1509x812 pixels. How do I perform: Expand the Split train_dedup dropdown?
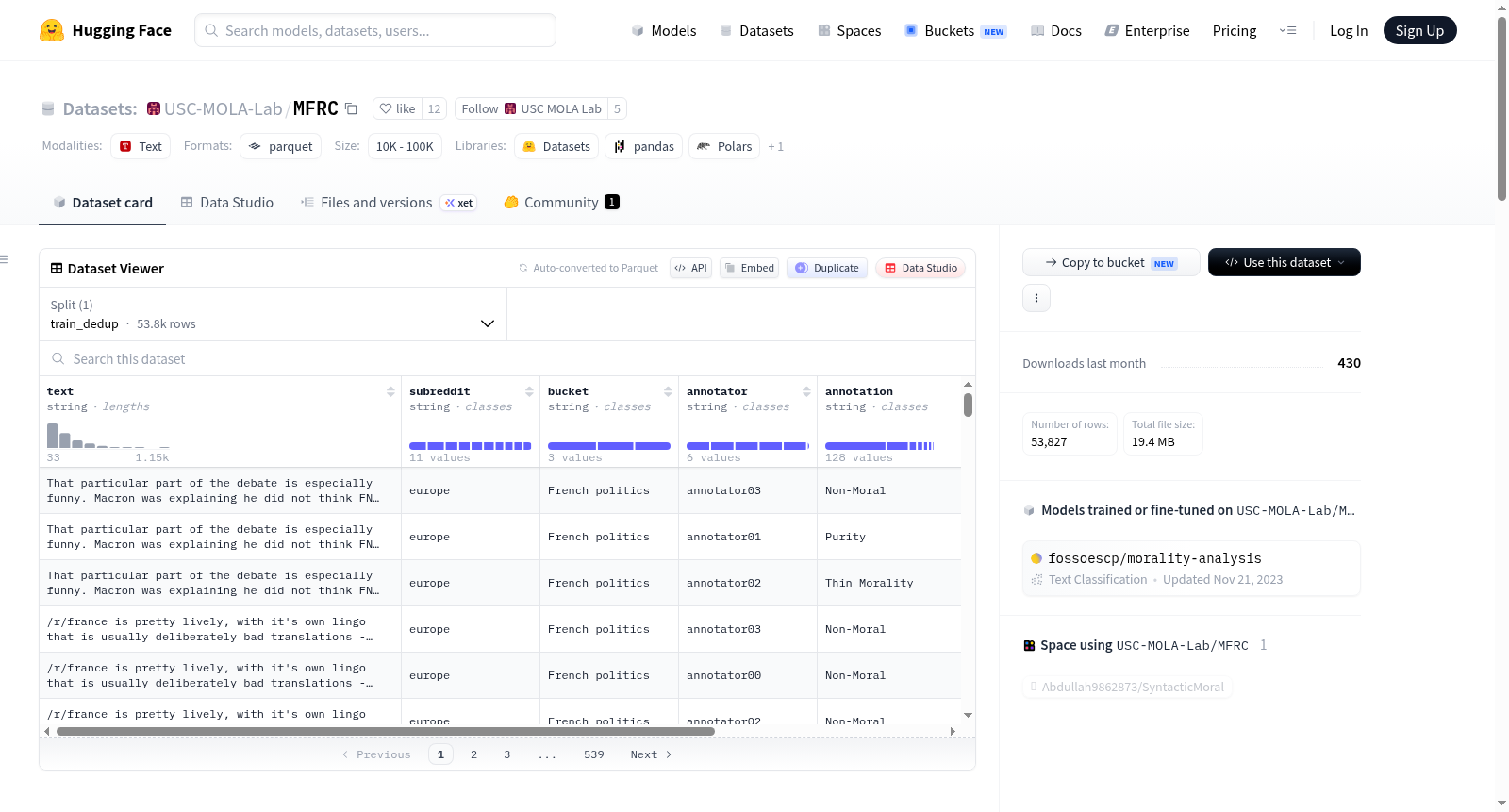pyautogui.click(x=273, y=314)
